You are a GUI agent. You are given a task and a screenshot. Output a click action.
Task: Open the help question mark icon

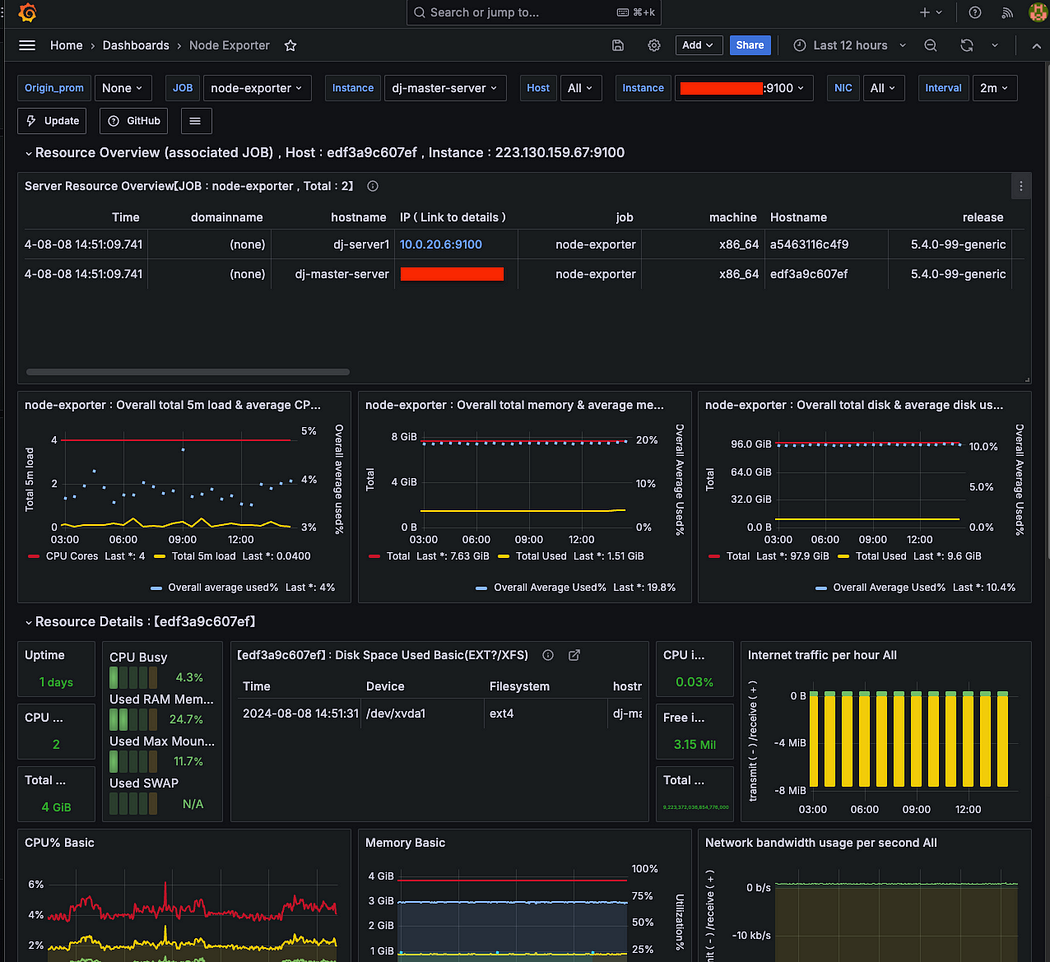[975, 13]
